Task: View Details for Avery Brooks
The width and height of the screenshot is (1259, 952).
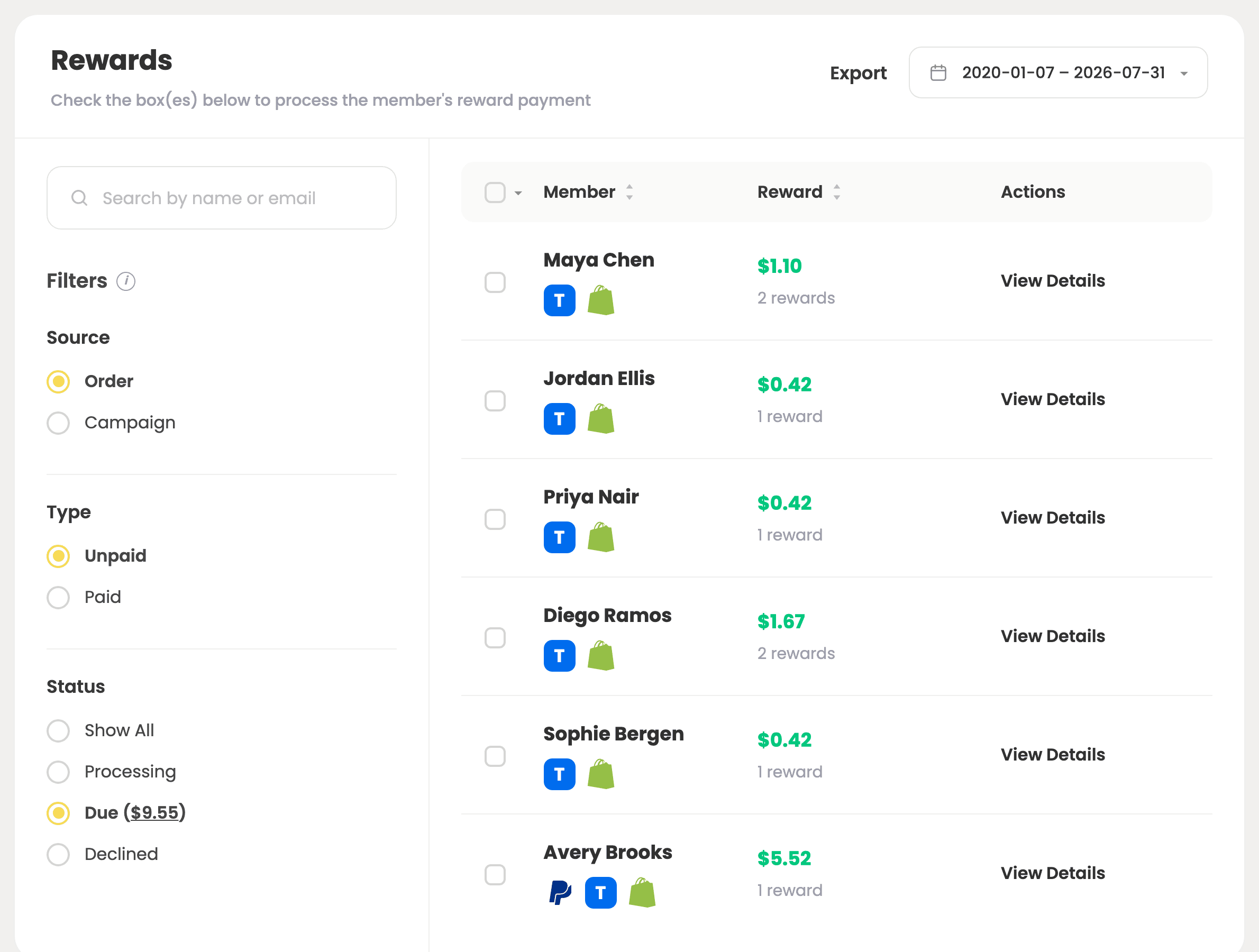Action: pos(1052,872)
